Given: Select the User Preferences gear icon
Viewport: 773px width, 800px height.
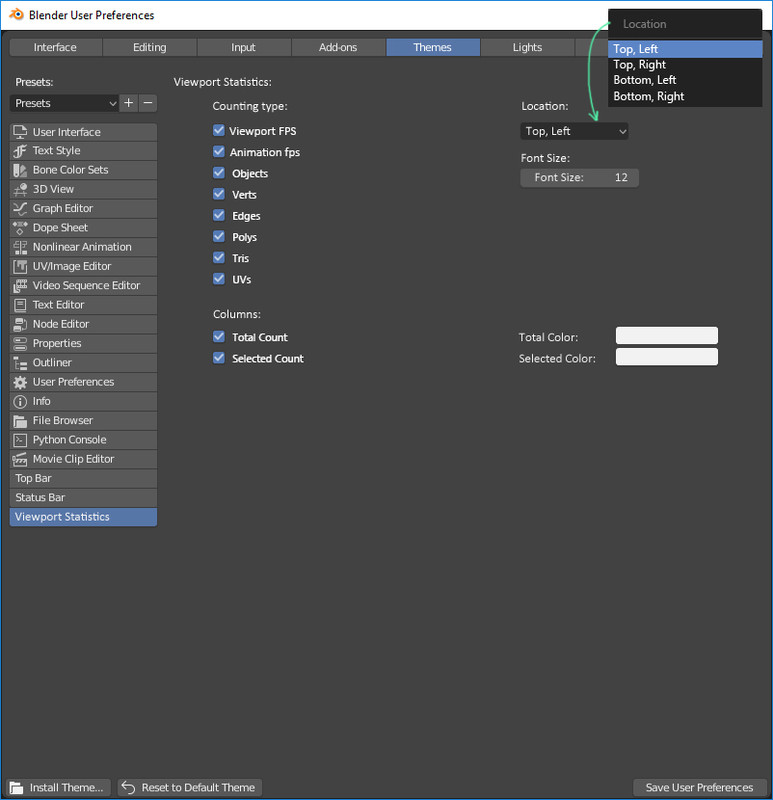Looking at the screenshot, I should tap(20, 382).
